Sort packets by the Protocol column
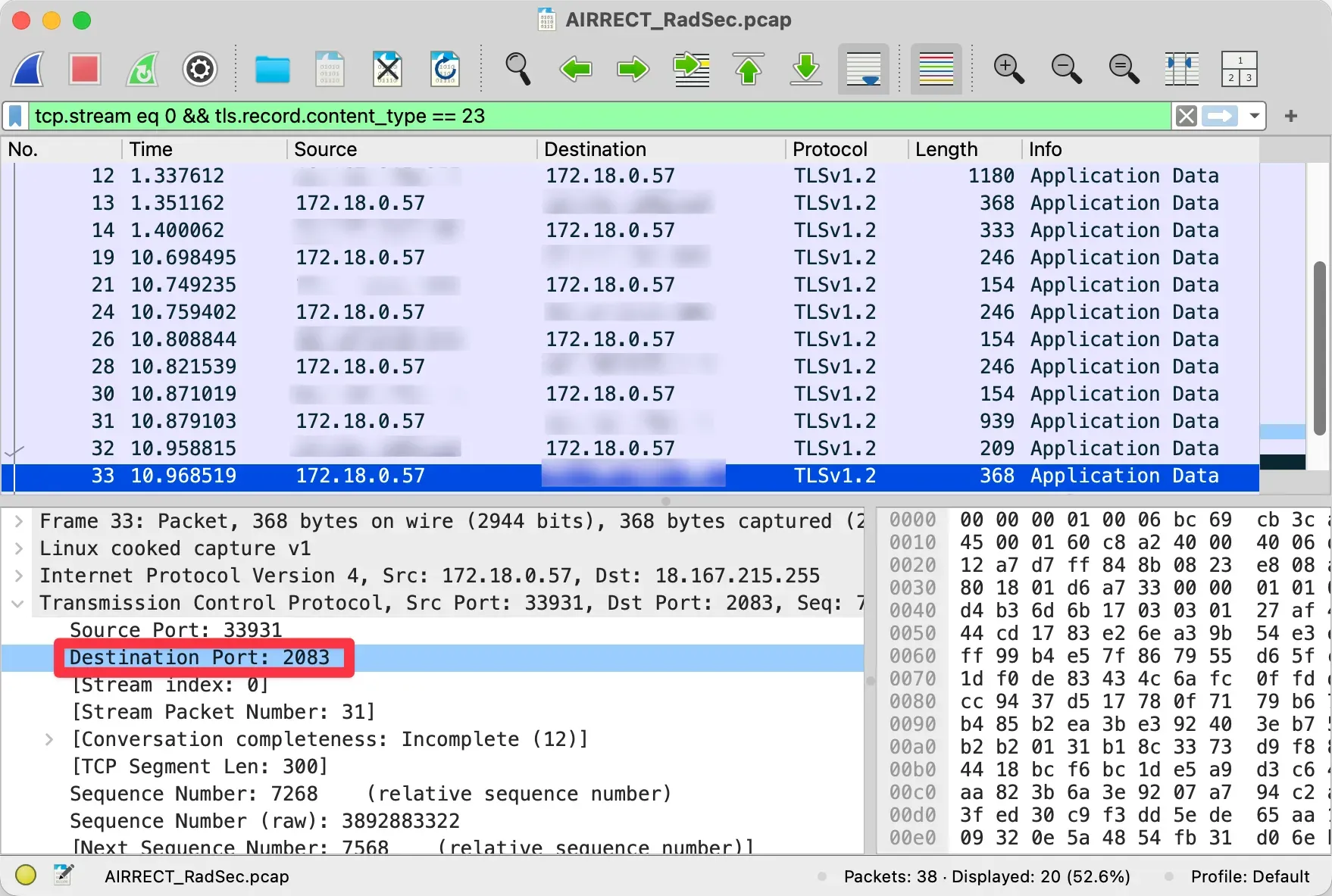 [830, 149]
